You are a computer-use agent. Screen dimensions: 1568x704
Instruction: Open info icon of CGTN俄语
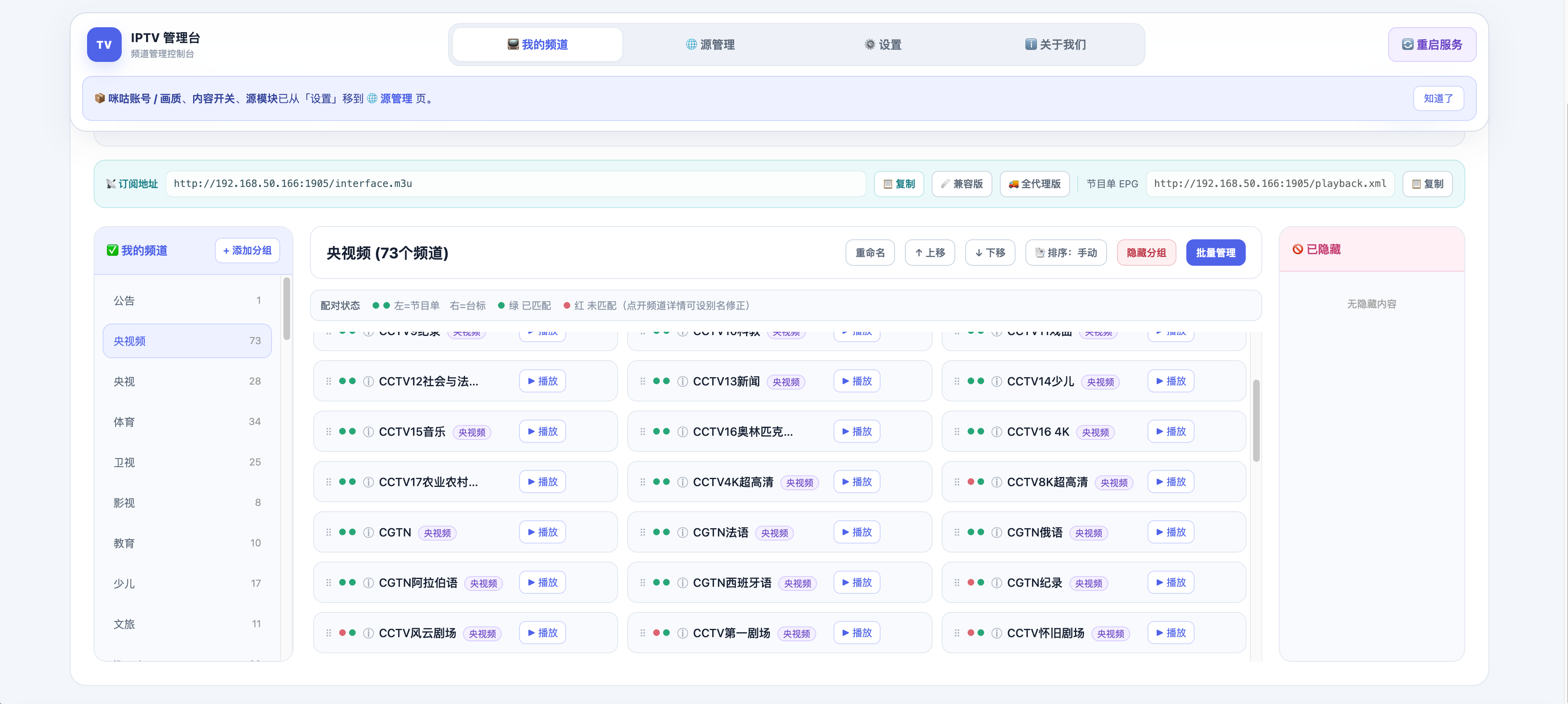[x=997, y=533]
